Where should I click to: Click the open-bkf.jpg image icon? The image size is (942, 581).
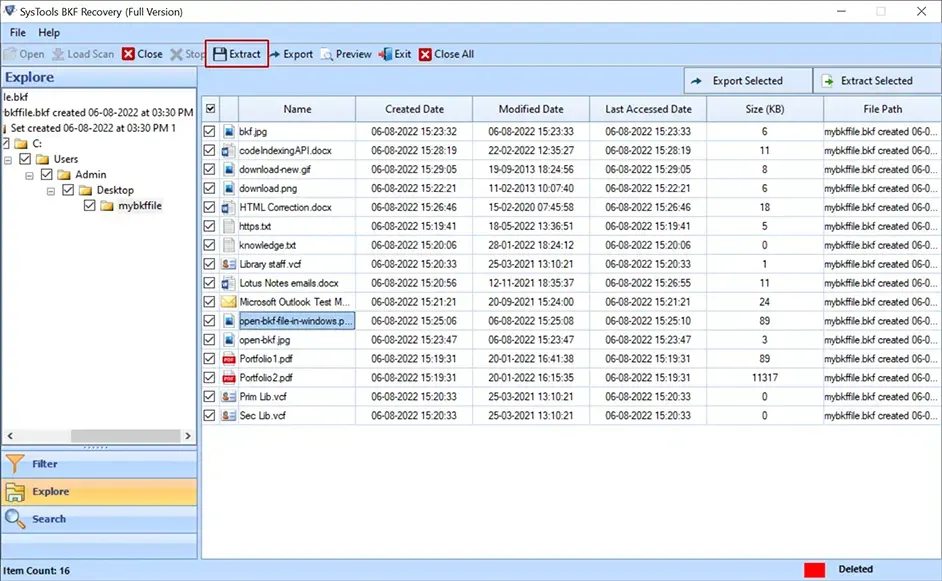click(229, 339)
